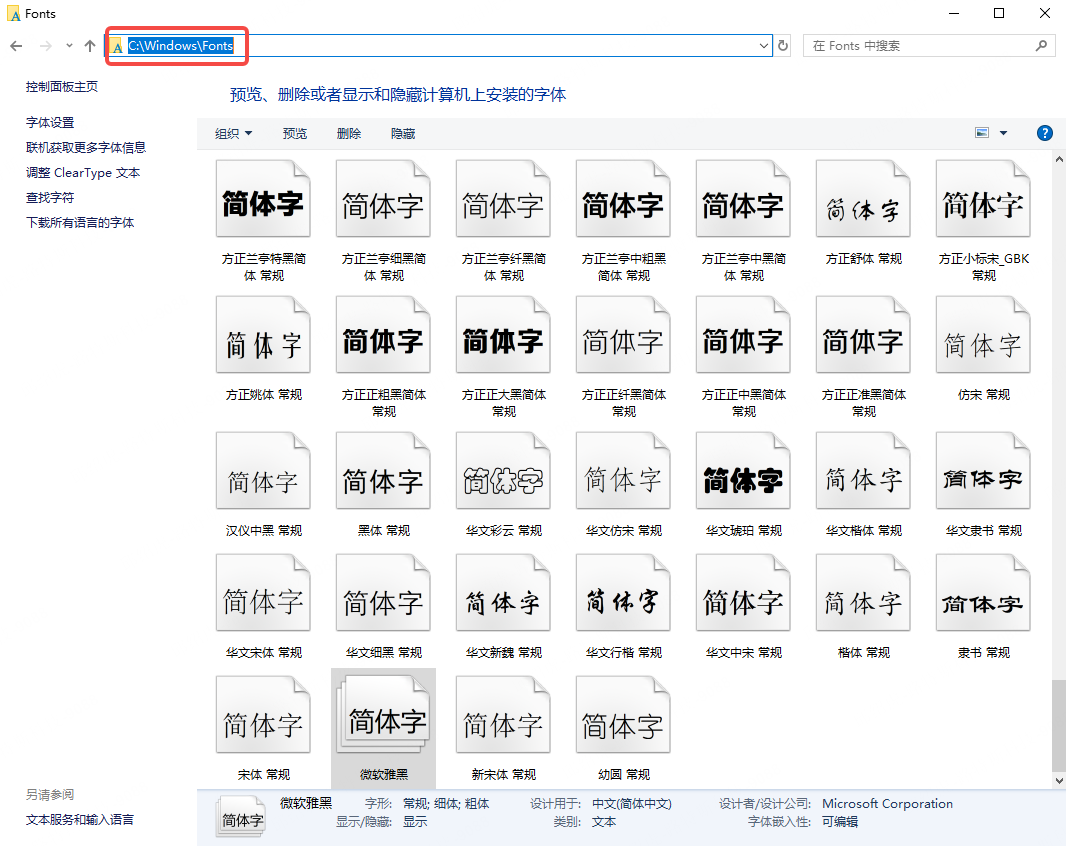Viewport: 1066px width, 846px height.
Task: Select the 方正舒体 font thumbnail
Action: [x=863, y=198]
